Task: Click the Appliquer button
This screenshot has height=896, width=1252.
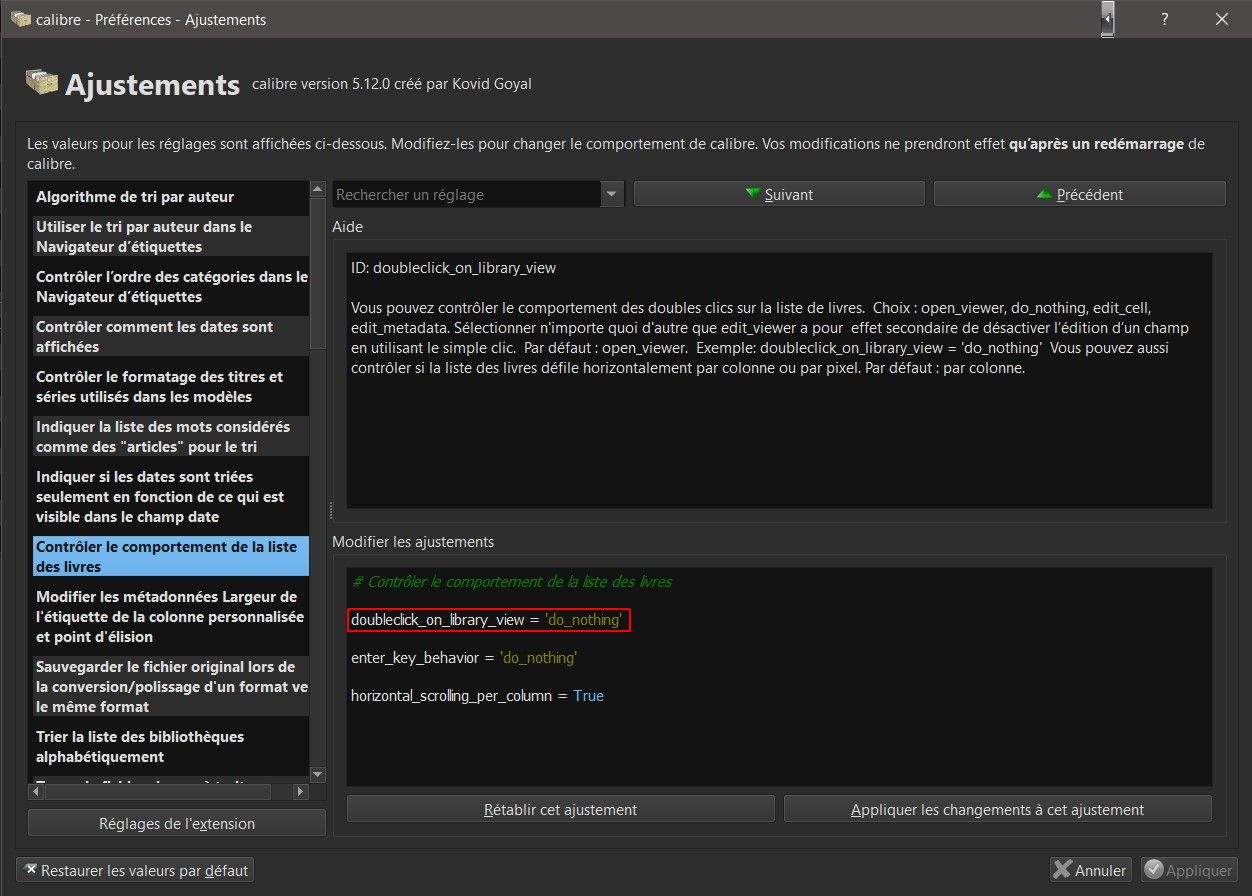Action: 1189,871
